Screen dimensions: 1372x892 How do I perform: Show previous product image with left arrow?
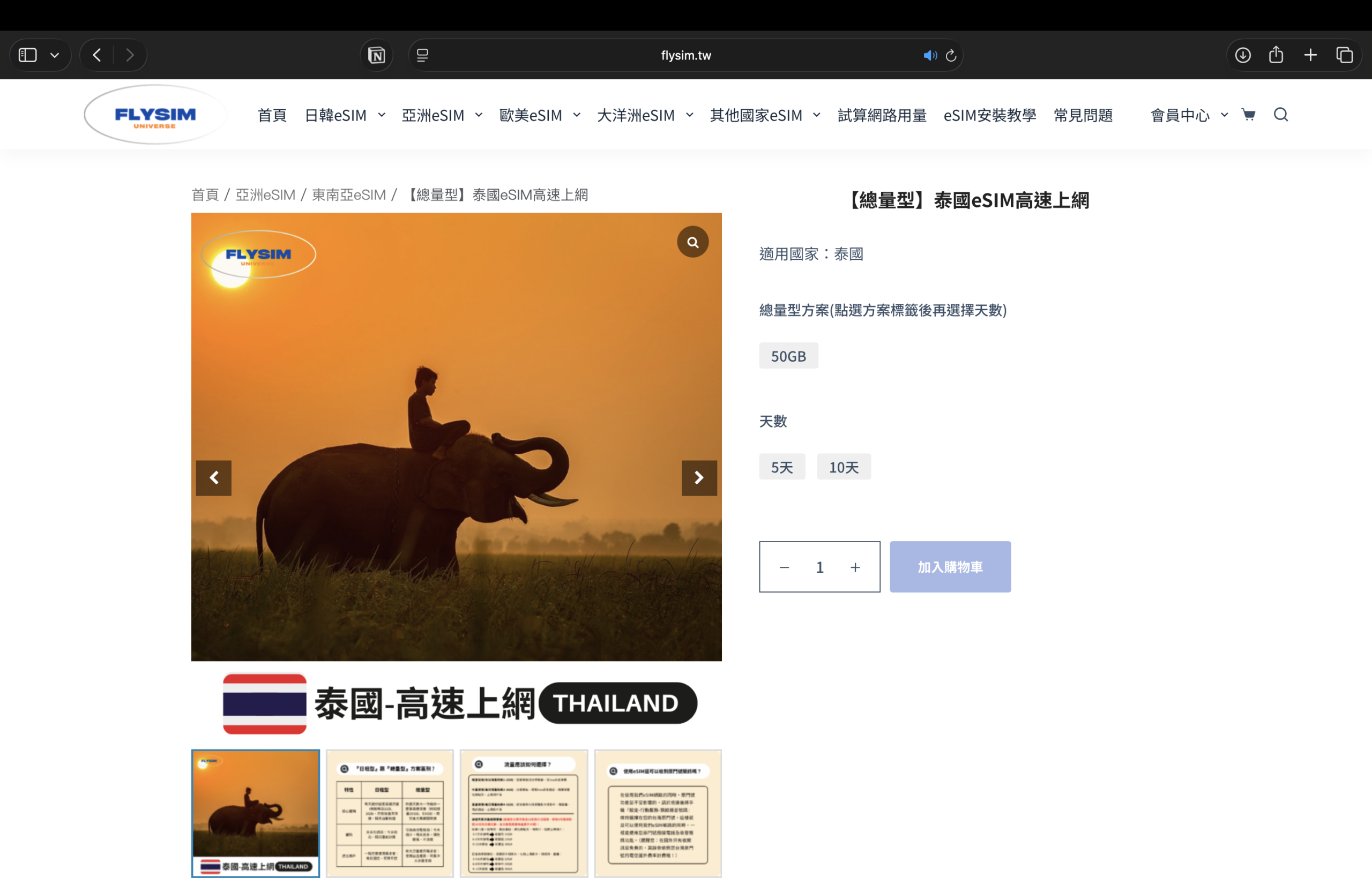click(x=214, y=478)
